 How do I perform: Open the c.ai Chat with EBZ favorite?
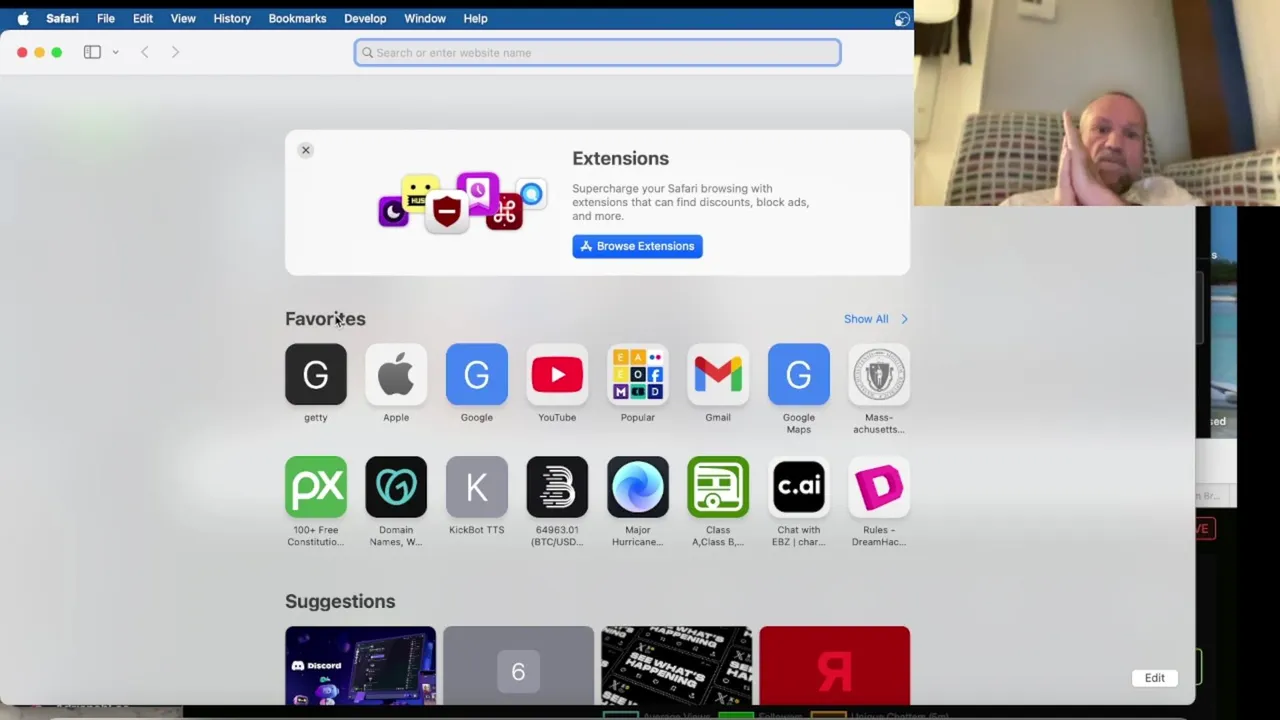(x=798, y=487)
